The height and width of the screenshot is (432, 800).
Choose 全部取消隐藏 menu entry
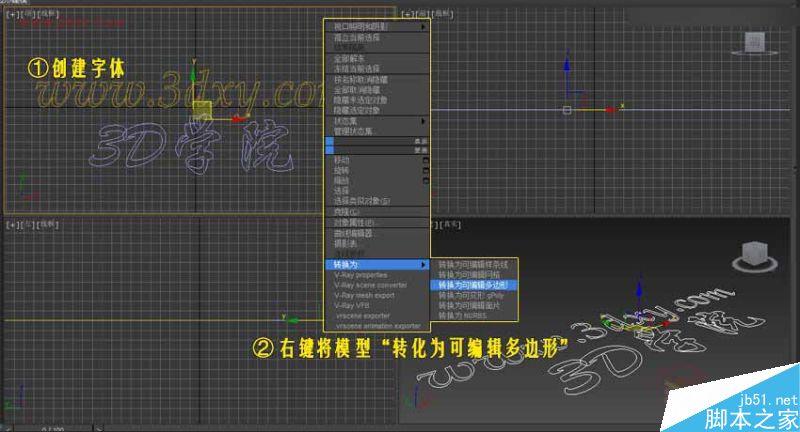(x=357, y=90)
